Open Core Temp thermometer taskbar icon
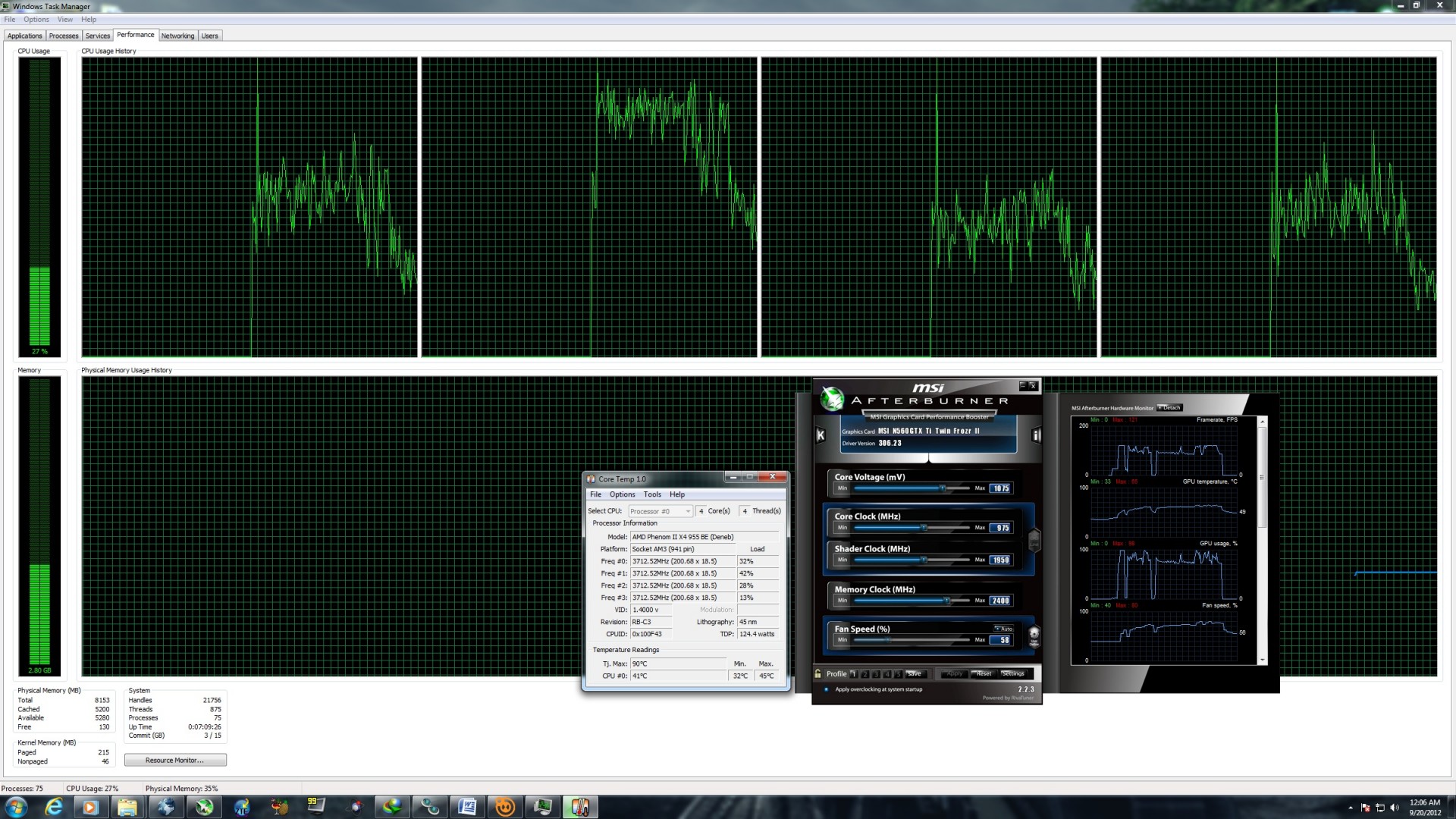This screenshot has height=819, width=1456. [x=580, y=807]
